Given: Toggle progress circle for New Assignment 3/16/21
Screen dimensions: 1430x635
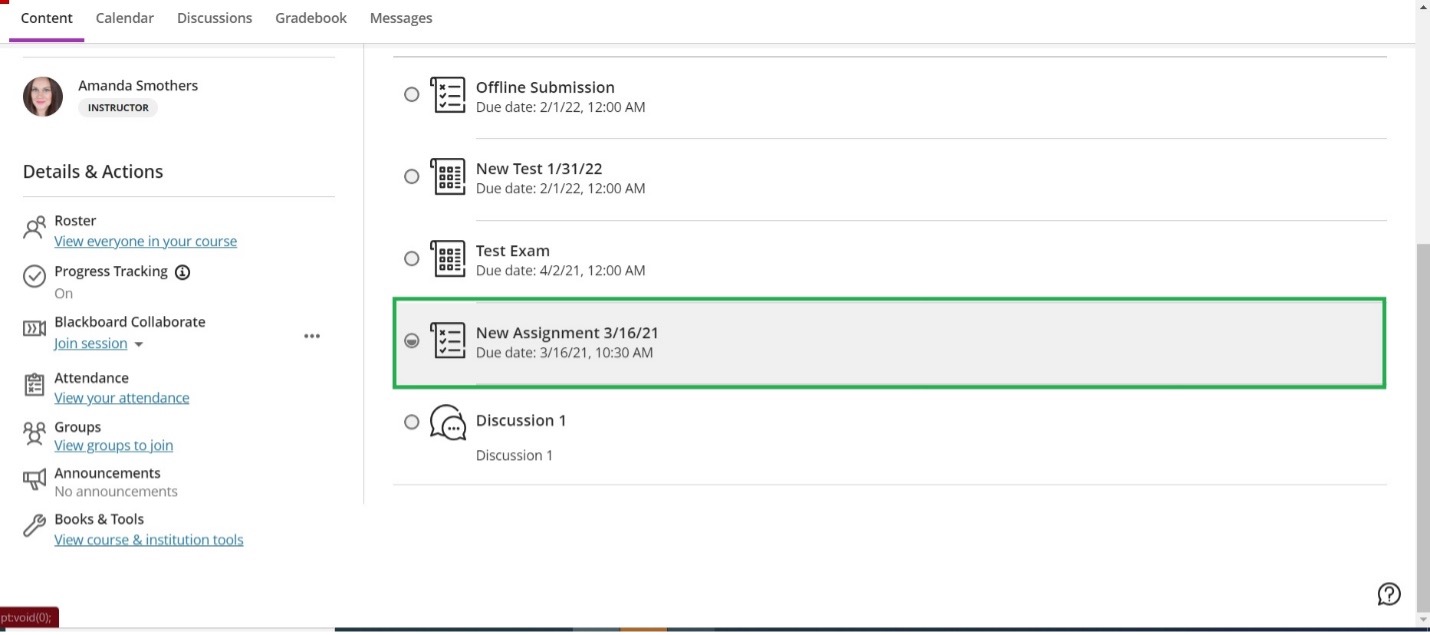Looking at the screenshot, I should (411, 341).
